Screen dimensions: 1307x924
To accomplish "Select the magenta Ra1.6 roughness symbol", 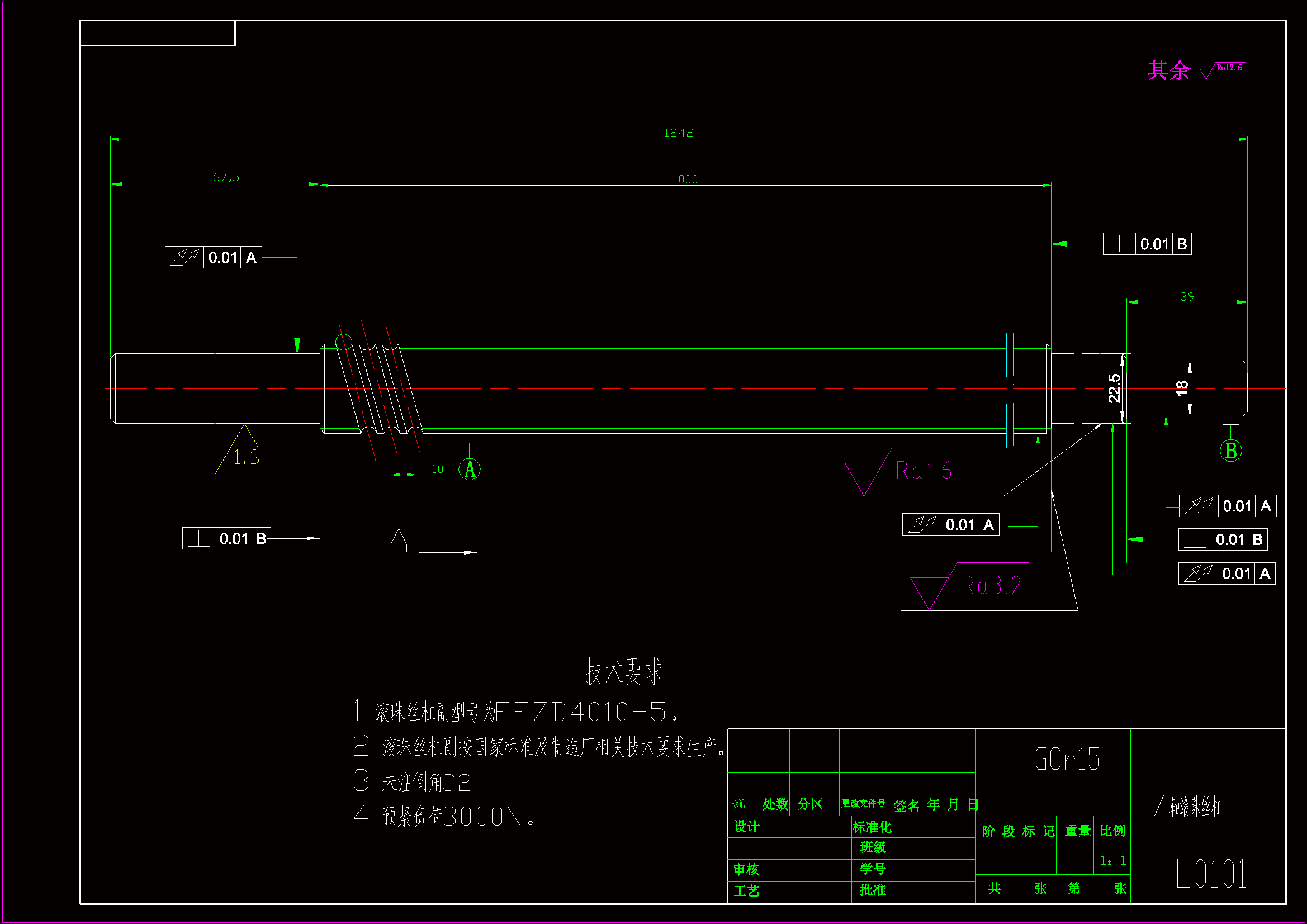I will coord(922,471).
